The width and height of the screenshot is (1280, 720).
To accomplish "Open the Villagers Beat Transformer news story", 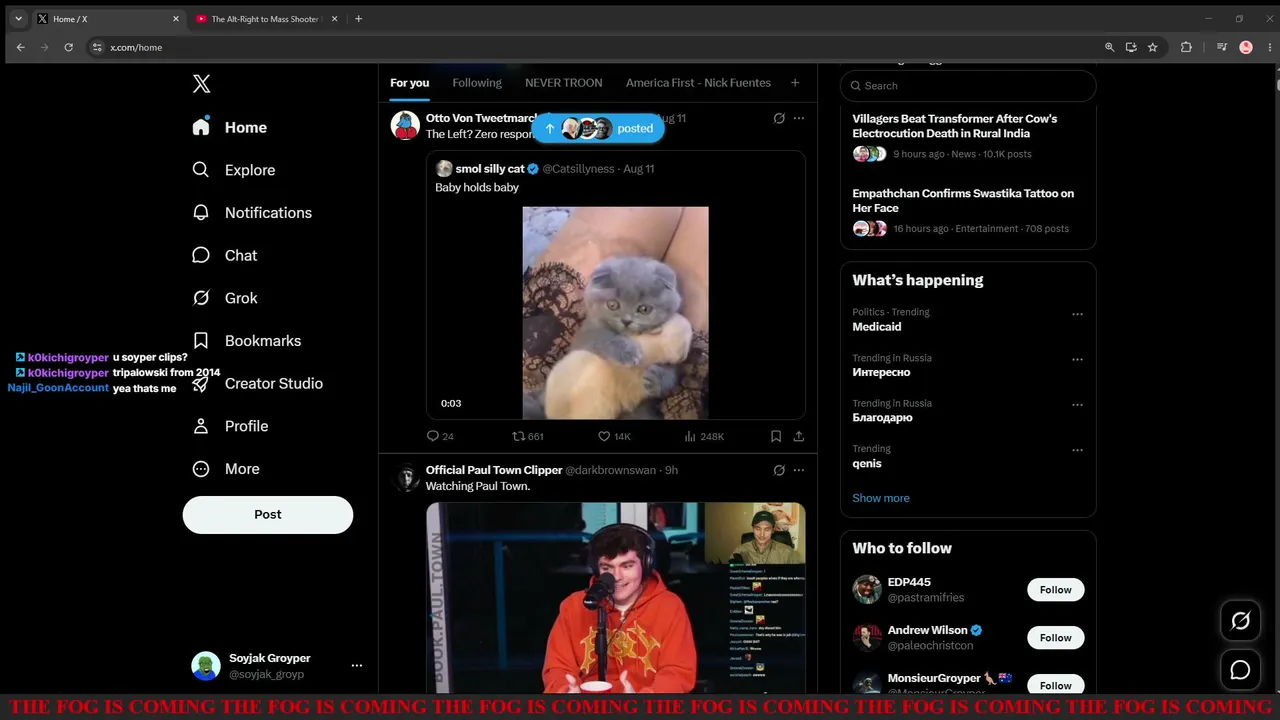I will 968,136.
